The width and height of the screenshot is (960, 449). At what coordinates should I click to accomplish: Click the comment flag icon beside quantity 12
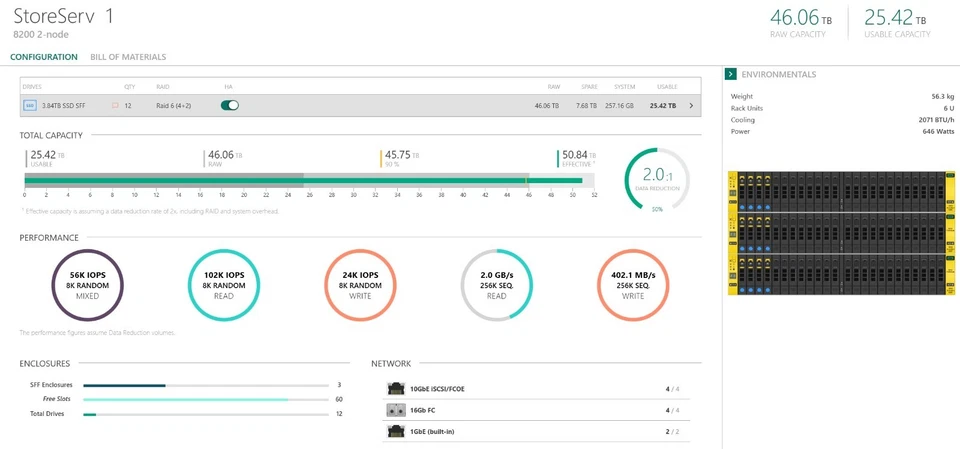(115, 105)
